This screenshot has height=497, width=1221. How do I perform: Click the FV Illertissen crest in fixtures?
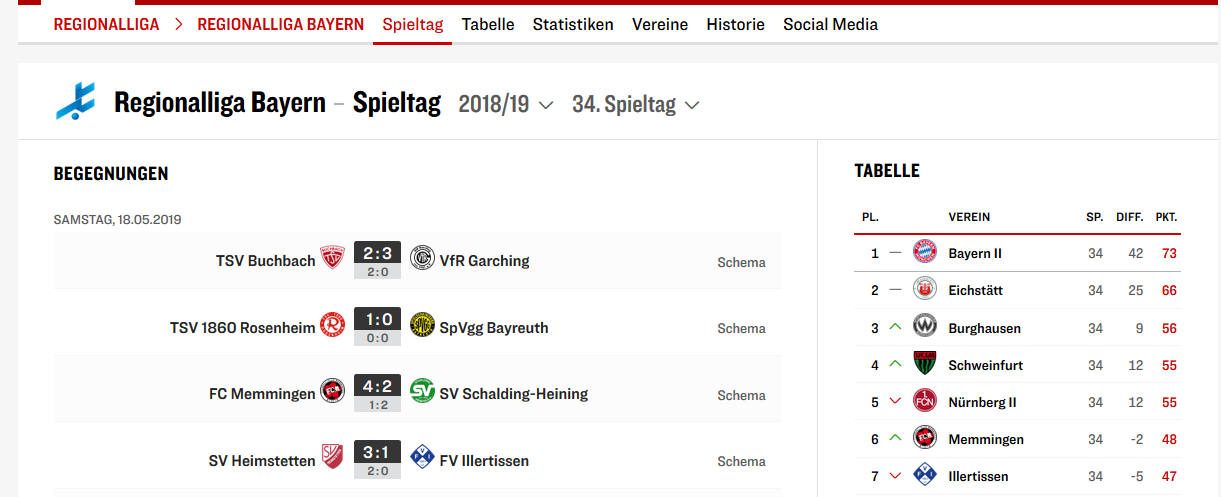click(422, 458)
